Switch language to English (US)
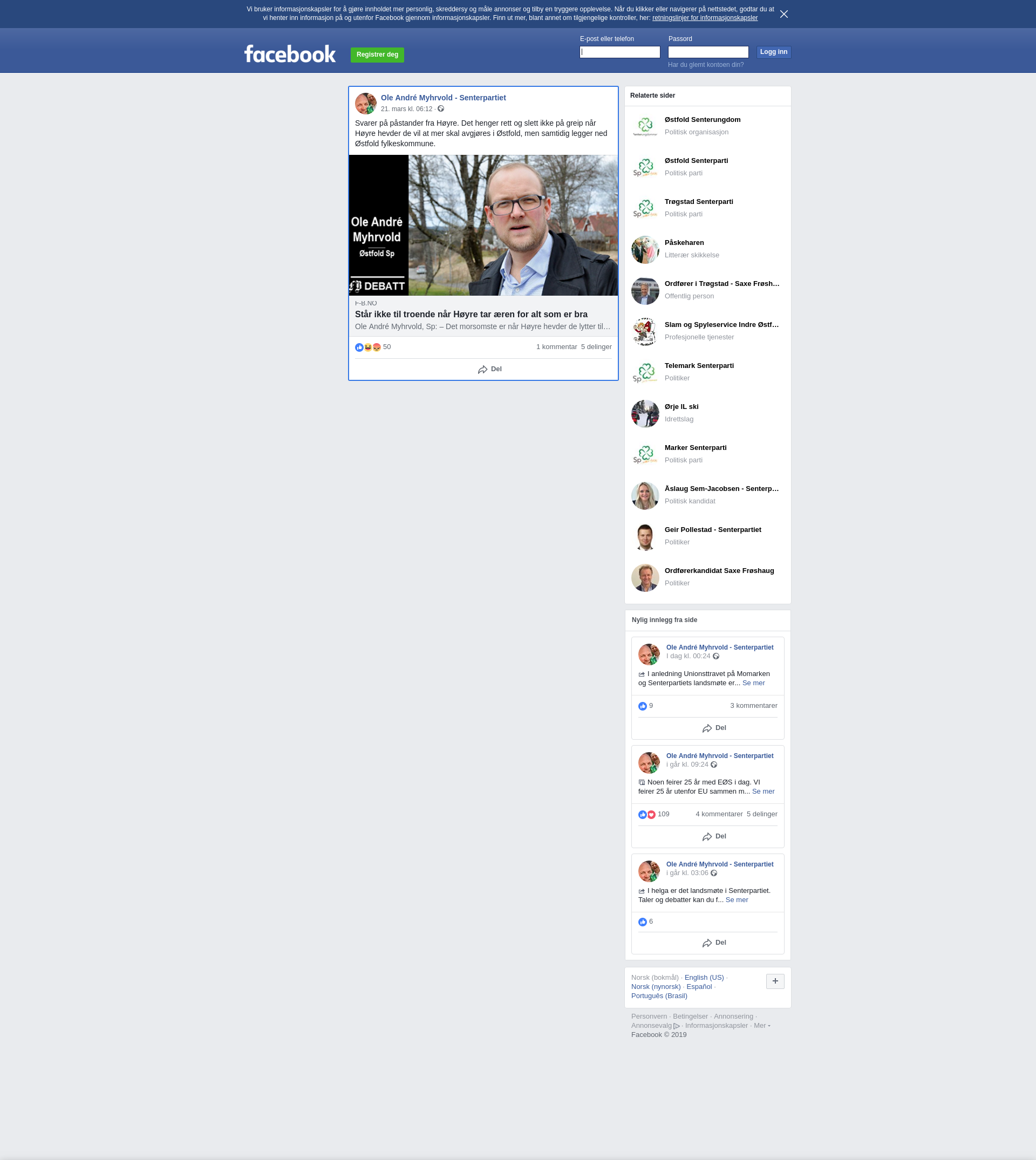 click(704, 977)
